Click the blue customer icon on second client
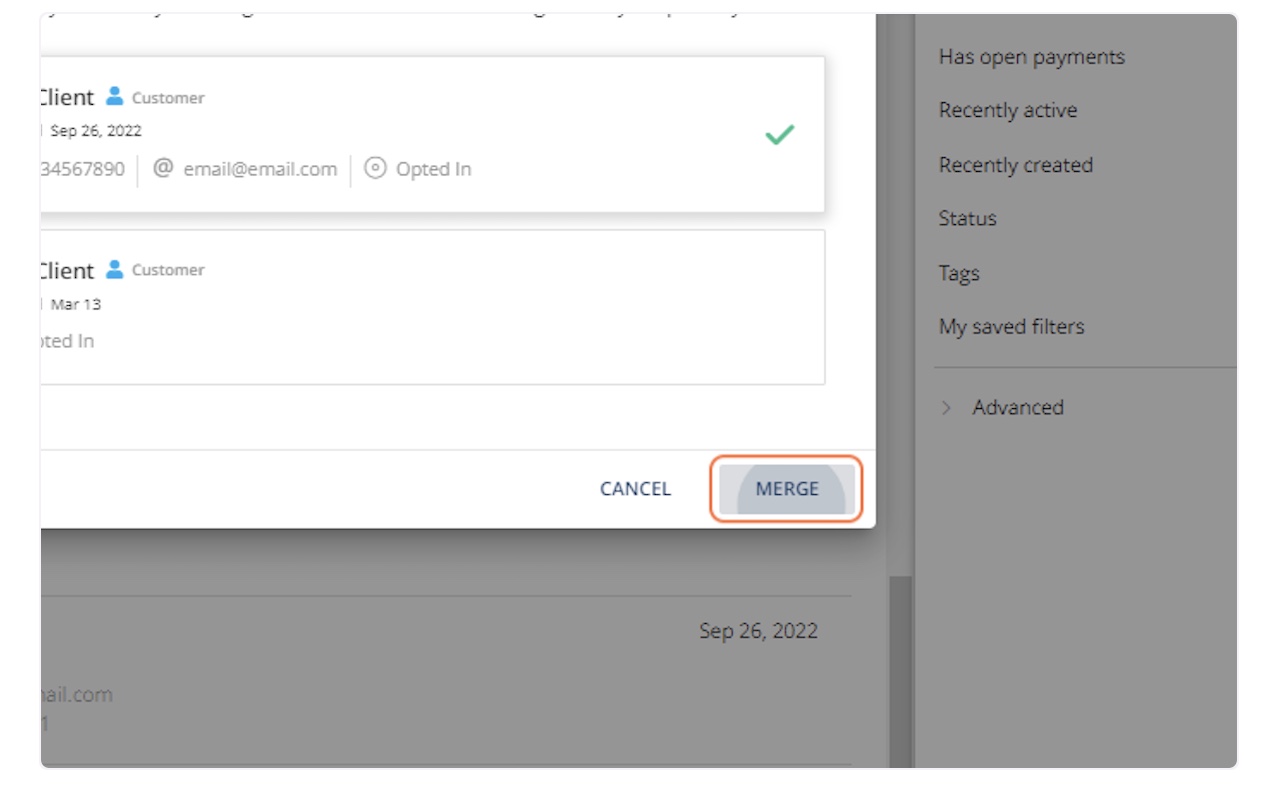The image size is (1268, 794). [x=115, y=269]
